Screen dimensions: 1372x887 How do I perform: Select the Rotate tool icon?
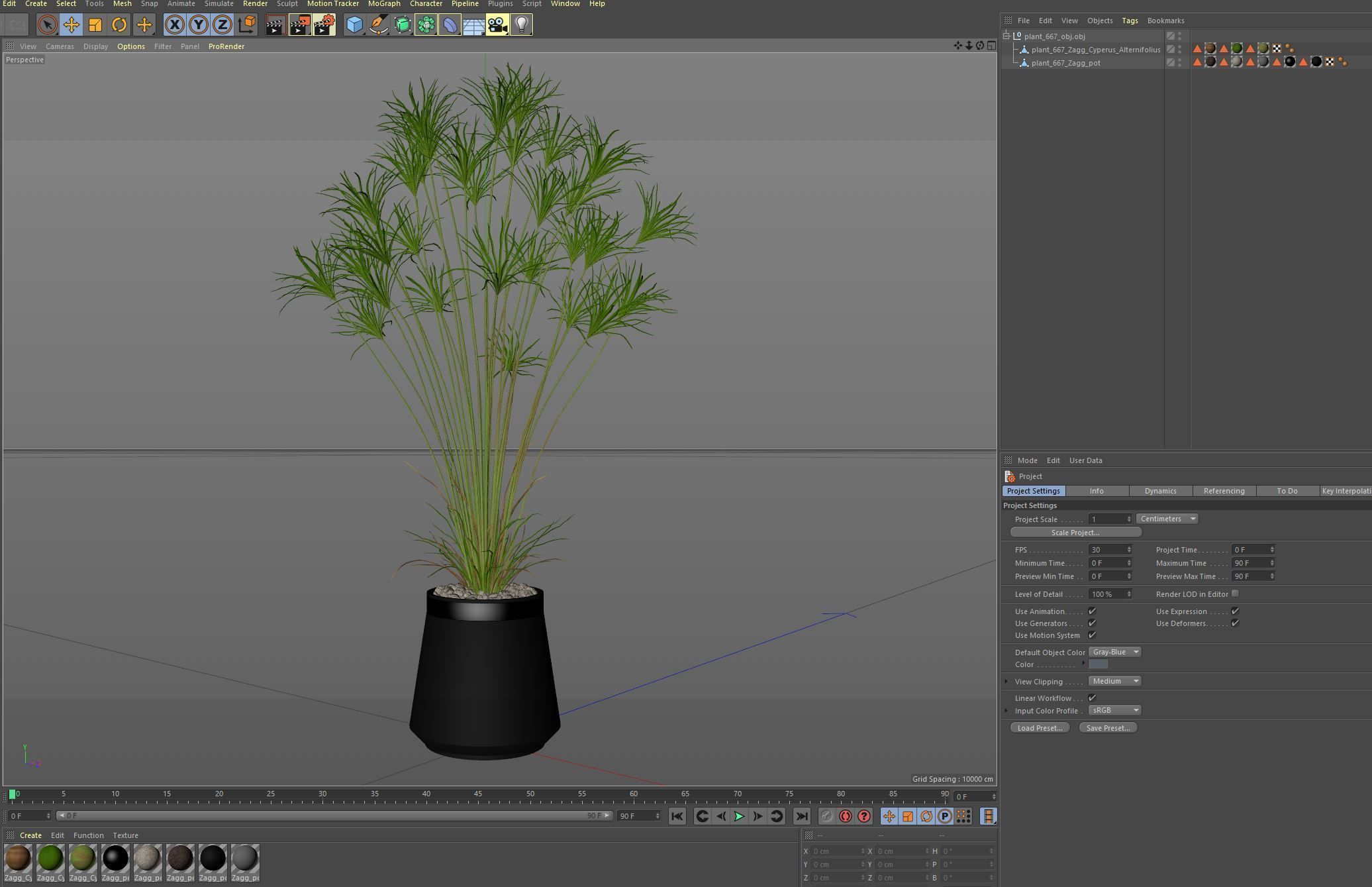pos(119,25)
